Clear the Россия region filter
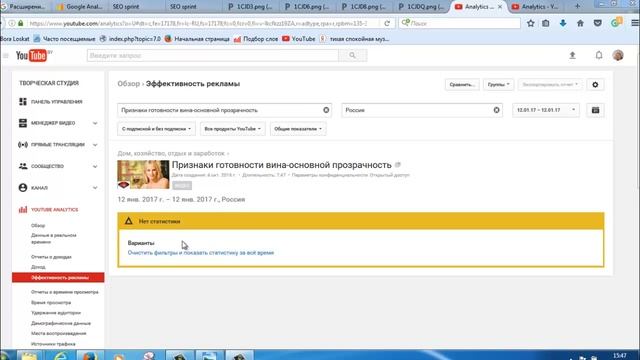 [496, 110]
